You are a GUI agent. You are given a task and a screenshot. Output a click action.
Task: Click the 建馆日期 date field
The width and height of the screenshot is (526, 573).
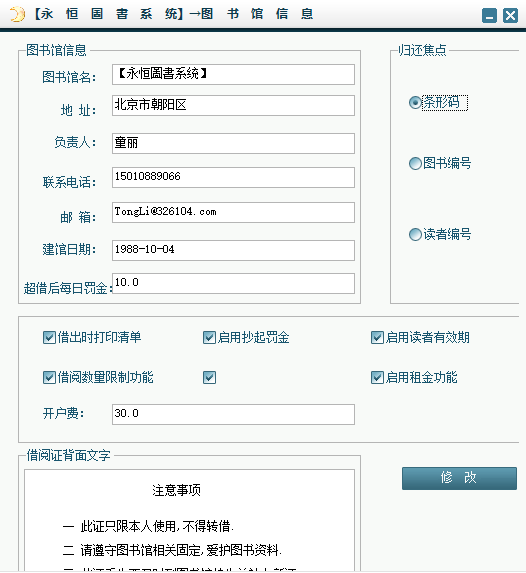coord(233,250)
